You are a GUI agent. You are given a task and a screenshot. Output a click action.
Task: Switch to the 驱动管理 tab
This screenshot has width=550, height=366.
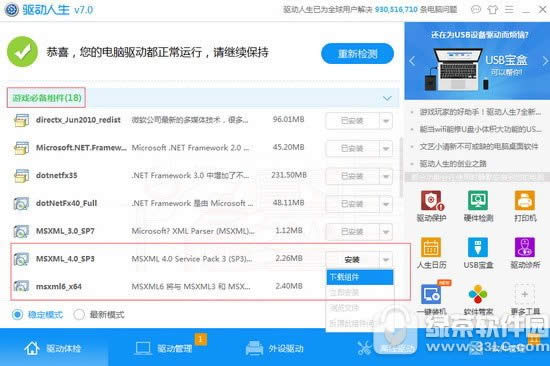(165, 348)
